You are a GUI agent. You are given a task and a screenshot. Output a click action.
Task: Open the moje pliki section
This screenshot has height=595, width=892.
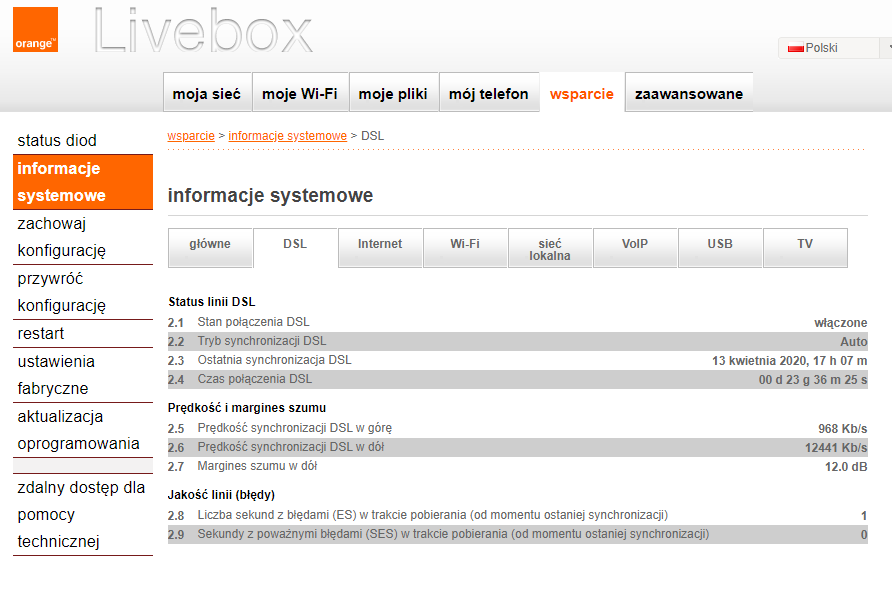click(x=393, y=94)
